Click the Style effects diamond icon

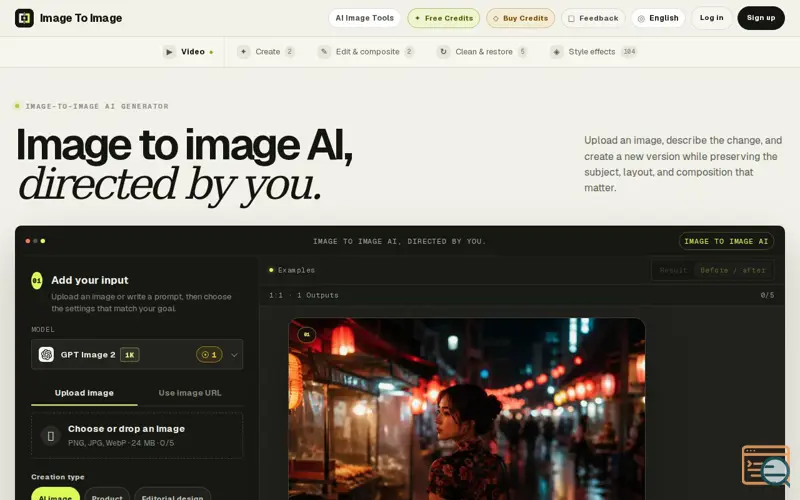[557, 52]
